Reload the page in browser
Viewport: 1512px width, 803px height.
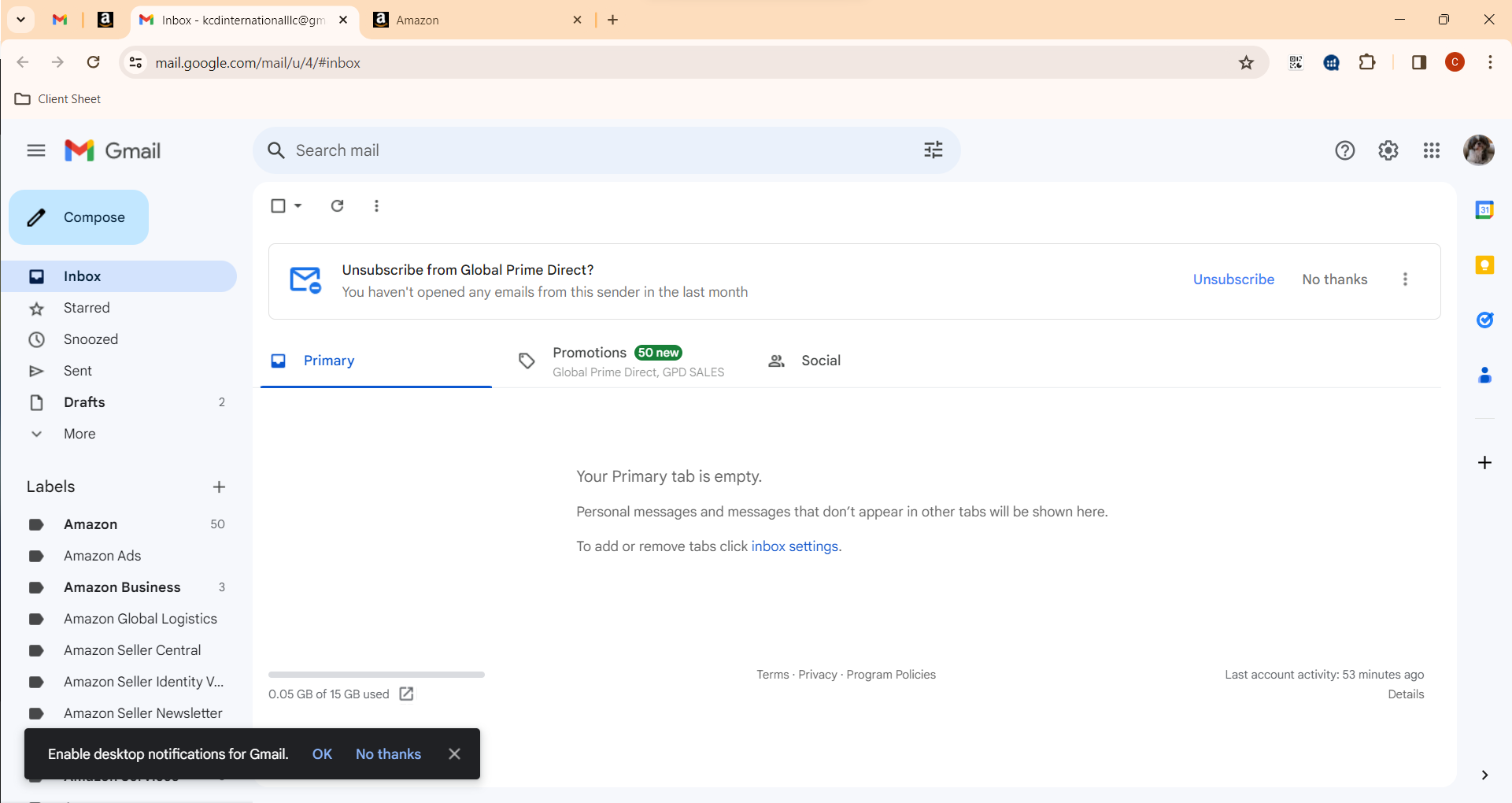coord(93,62)
